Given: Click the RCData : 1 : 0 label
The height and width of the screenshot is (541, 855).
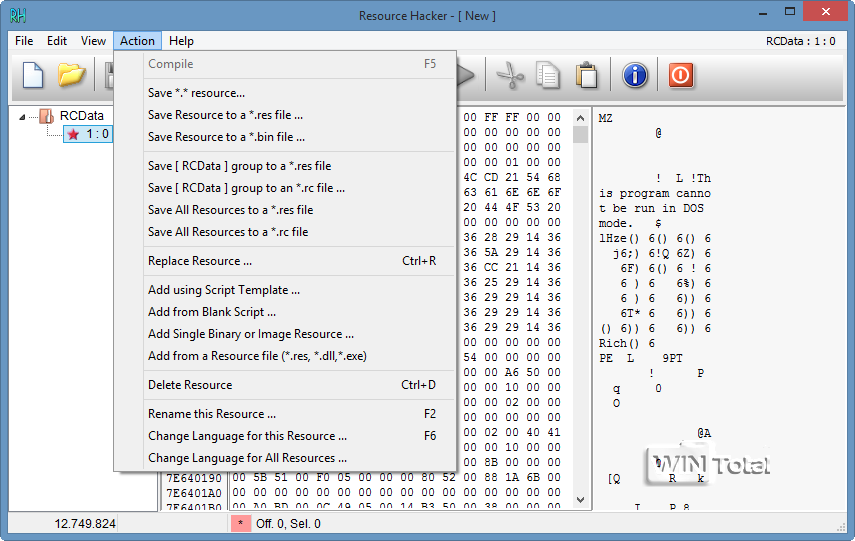Looking at the screenshot, I should (x=800, y=41).
